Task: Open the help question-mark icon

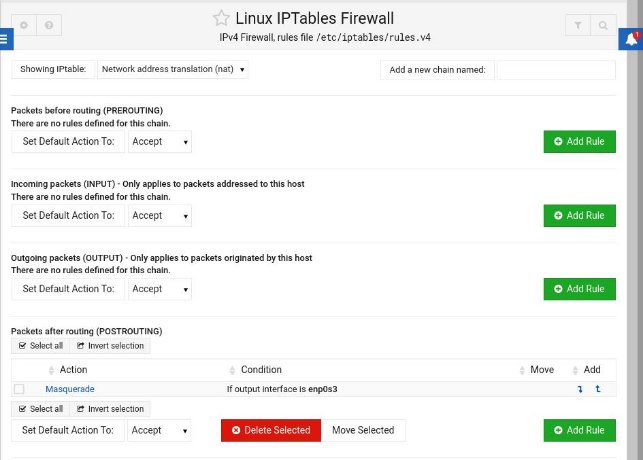Action: point(49,25)
